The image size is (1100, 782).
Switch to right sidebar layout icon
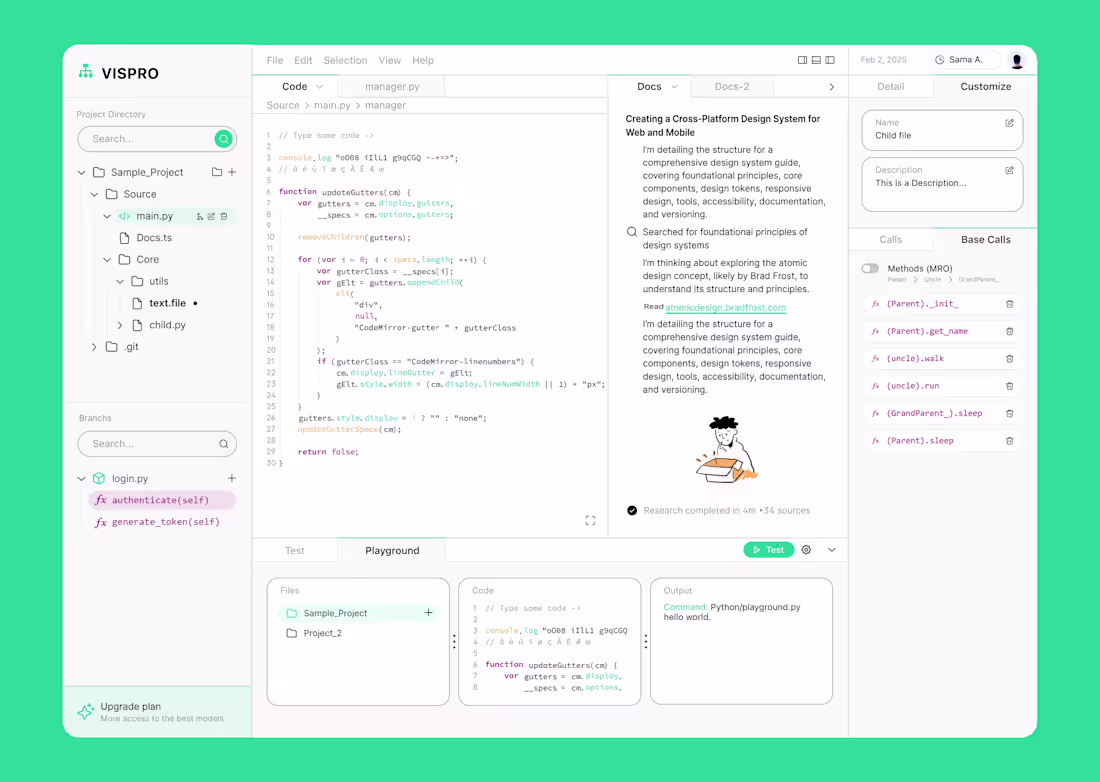[803, 60]
